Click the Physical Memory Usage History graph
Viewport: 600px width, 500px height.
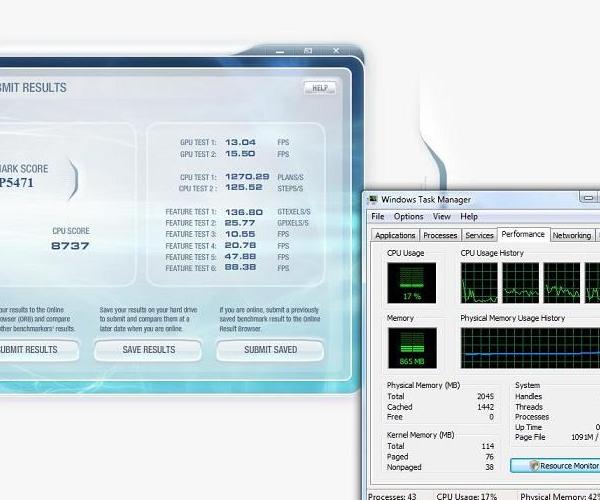tap(530, 348)
